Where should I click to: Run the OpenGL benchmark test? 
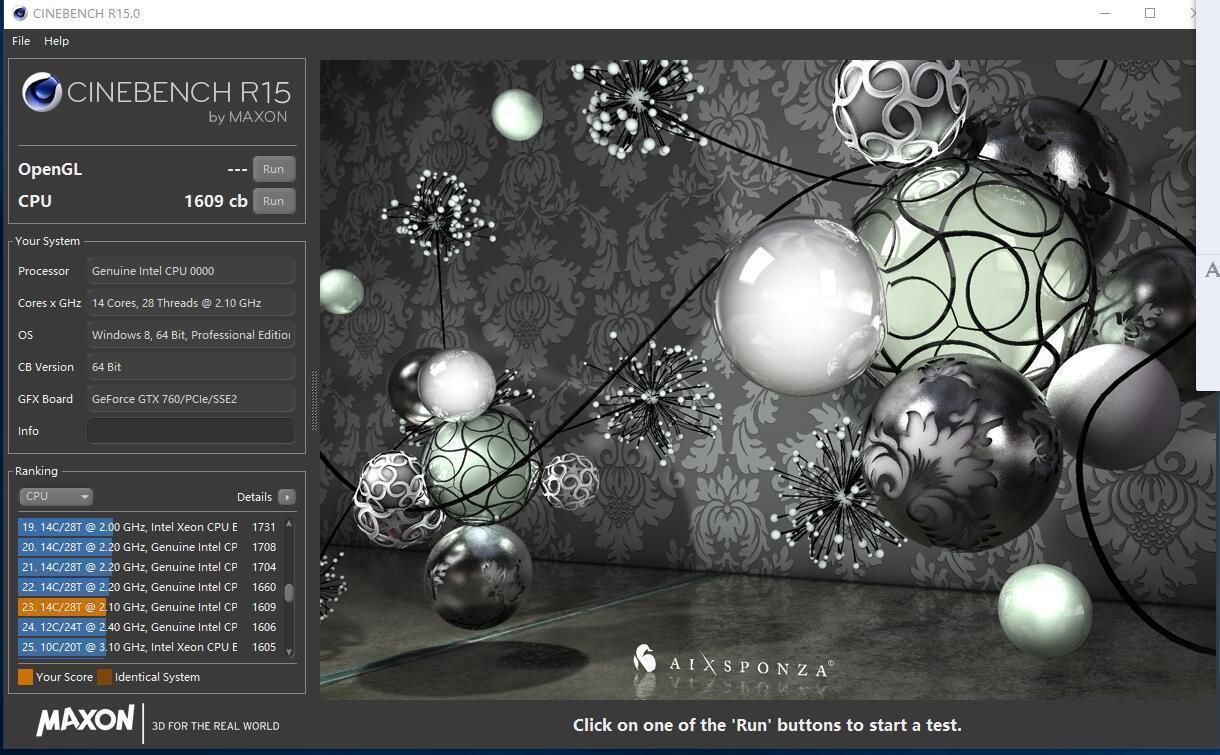(x=274, y=169)
